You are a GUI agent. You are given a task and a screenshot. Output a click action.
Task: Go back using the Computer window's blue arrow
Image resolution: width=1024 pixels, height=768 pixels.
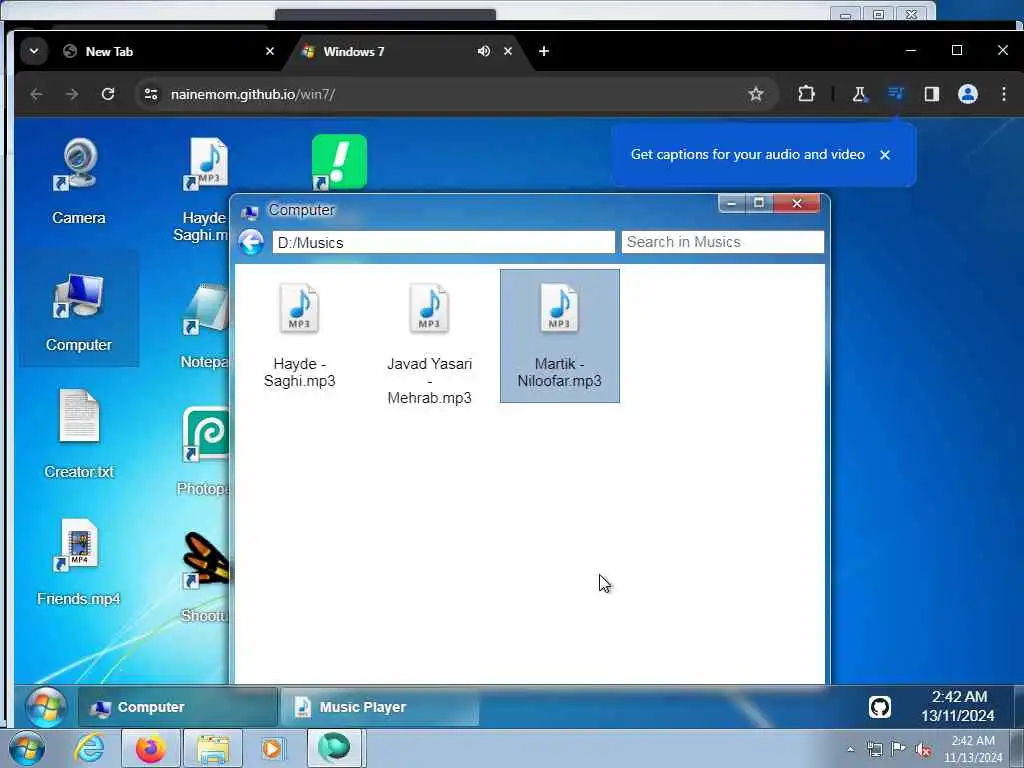[251, 242]
